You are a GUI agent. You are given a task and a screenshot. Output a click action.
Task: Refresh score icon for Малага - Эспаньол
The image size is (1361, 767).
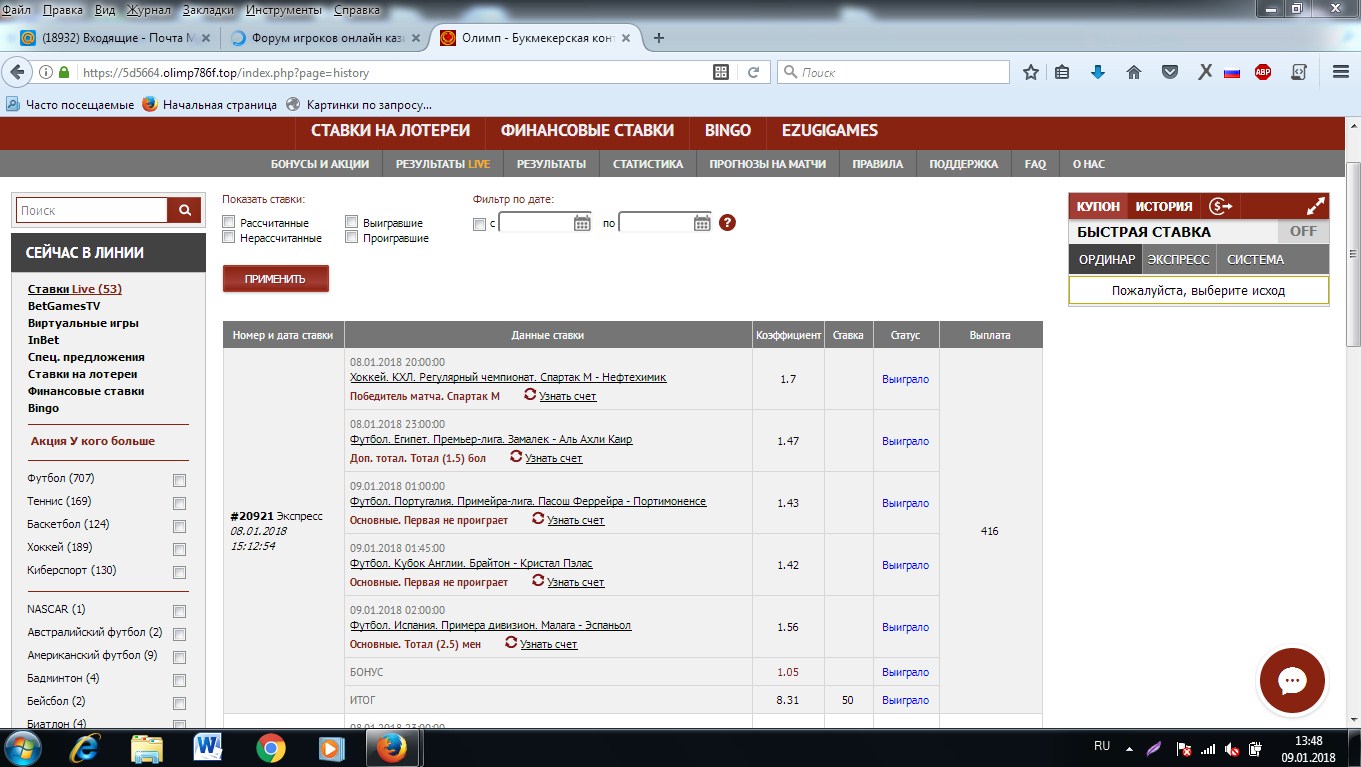(x=511, y=643)
